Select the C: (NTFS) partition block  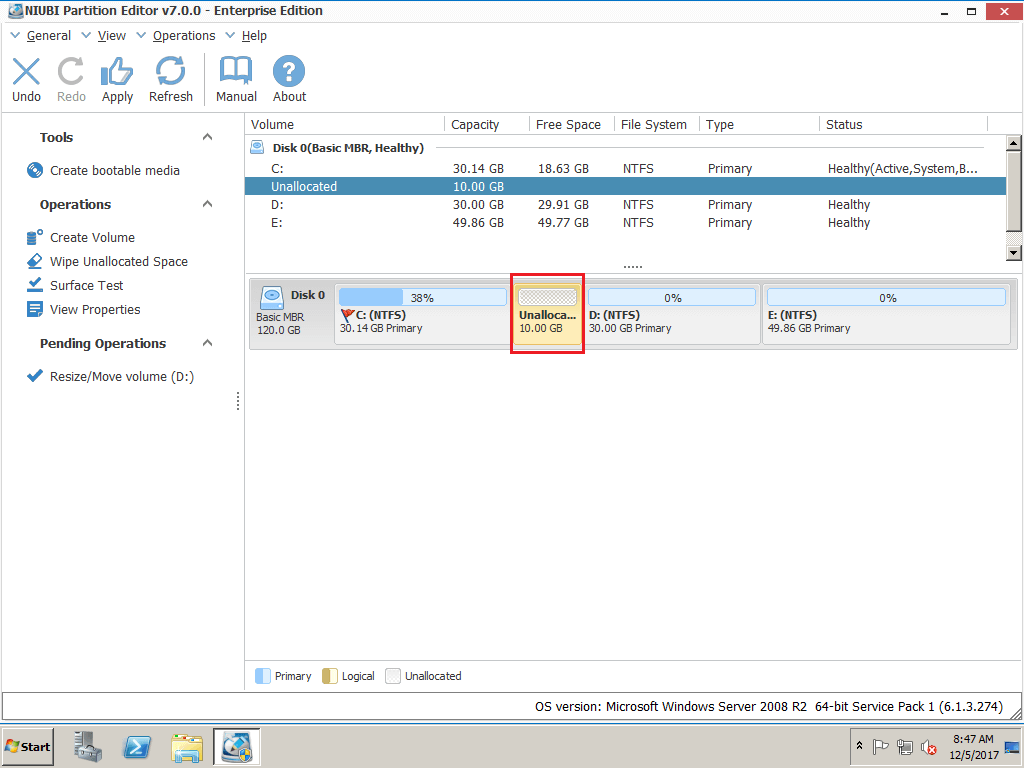(x=422, y=313)
